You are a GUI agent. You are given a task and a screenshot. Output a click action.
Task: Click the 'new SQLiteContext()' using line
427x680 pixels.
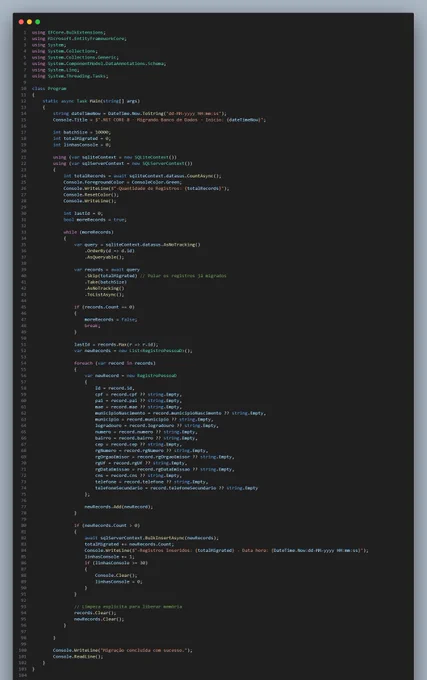pyautogui.click(x=115, y=157)
